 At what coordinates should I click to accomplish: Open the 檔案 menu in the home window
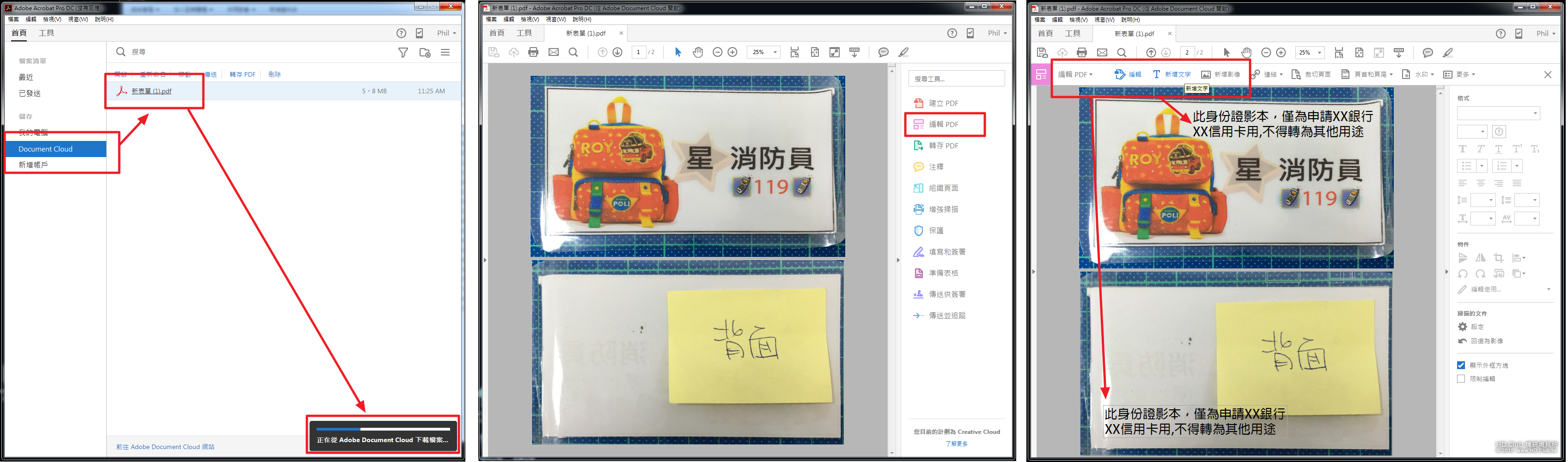[13, 19]
